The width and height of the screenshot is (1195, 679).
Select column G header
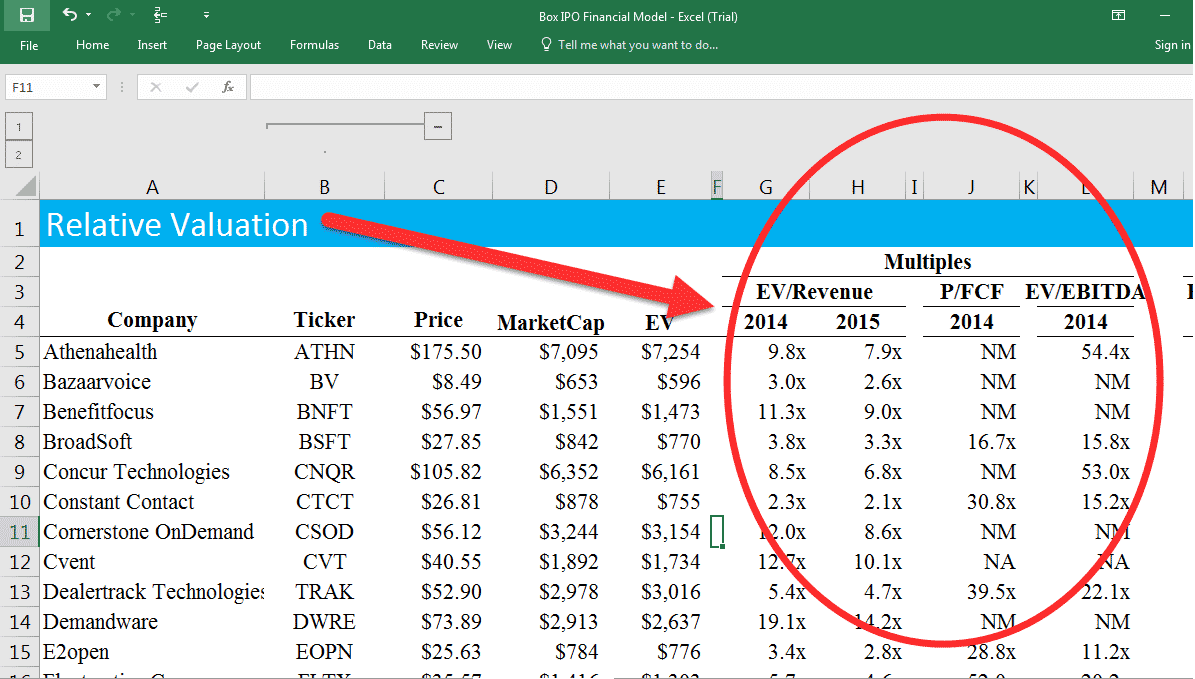pyautogui.click(x=766, y=187)
